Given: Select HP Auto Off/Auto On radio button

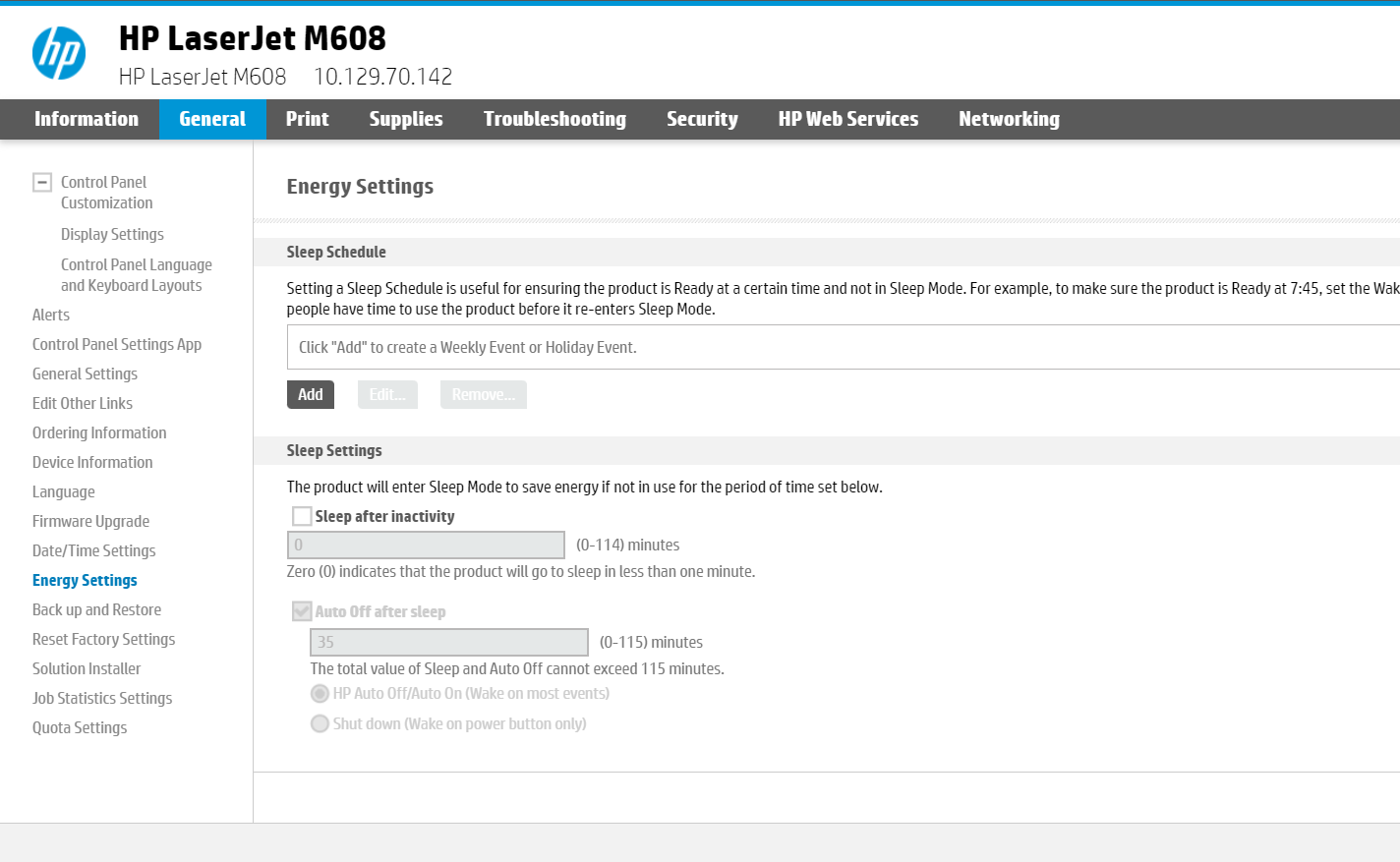Looking at the screenshot, I should click(x=320, y=693).
